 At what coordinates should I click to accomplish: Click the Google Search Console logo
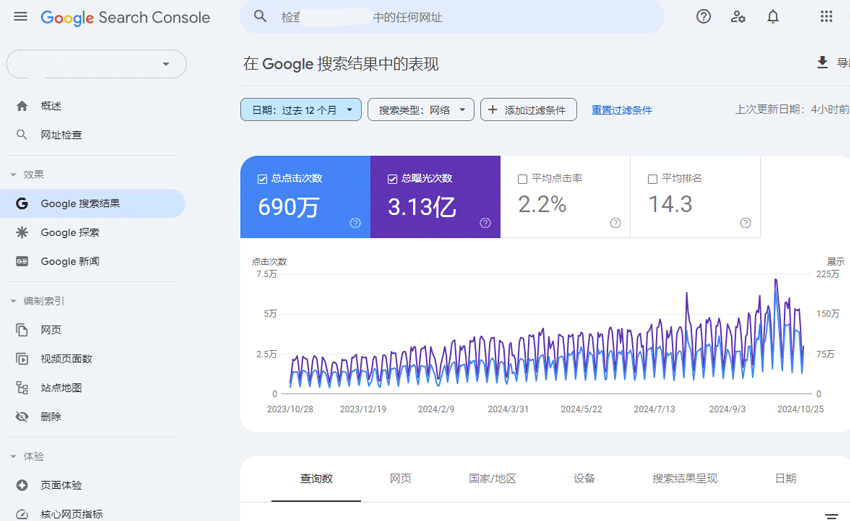125,17
